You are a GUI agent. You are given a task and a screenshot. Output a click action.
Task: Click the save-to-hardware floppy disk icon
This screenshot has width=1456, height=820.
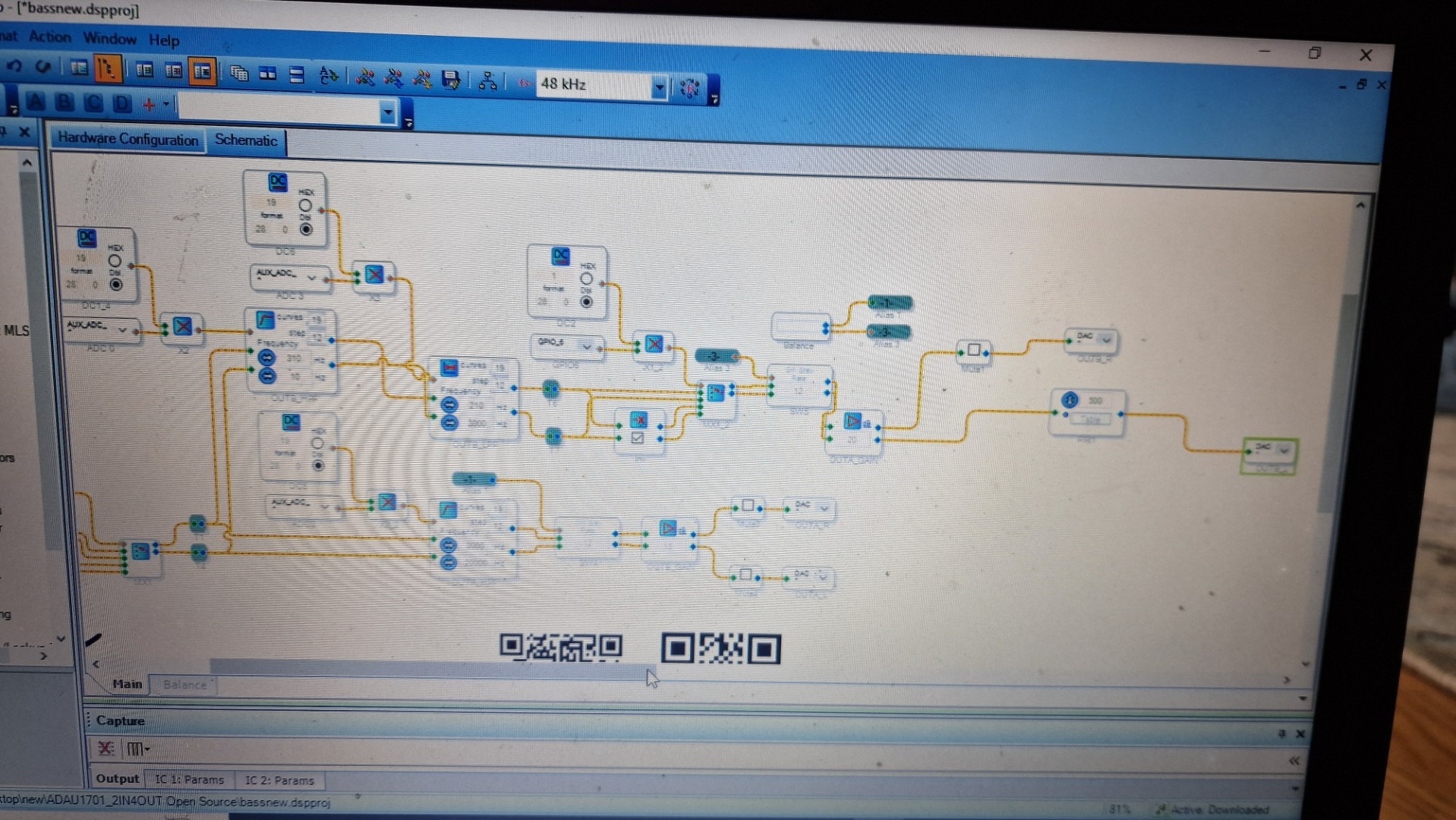point(451,80)
